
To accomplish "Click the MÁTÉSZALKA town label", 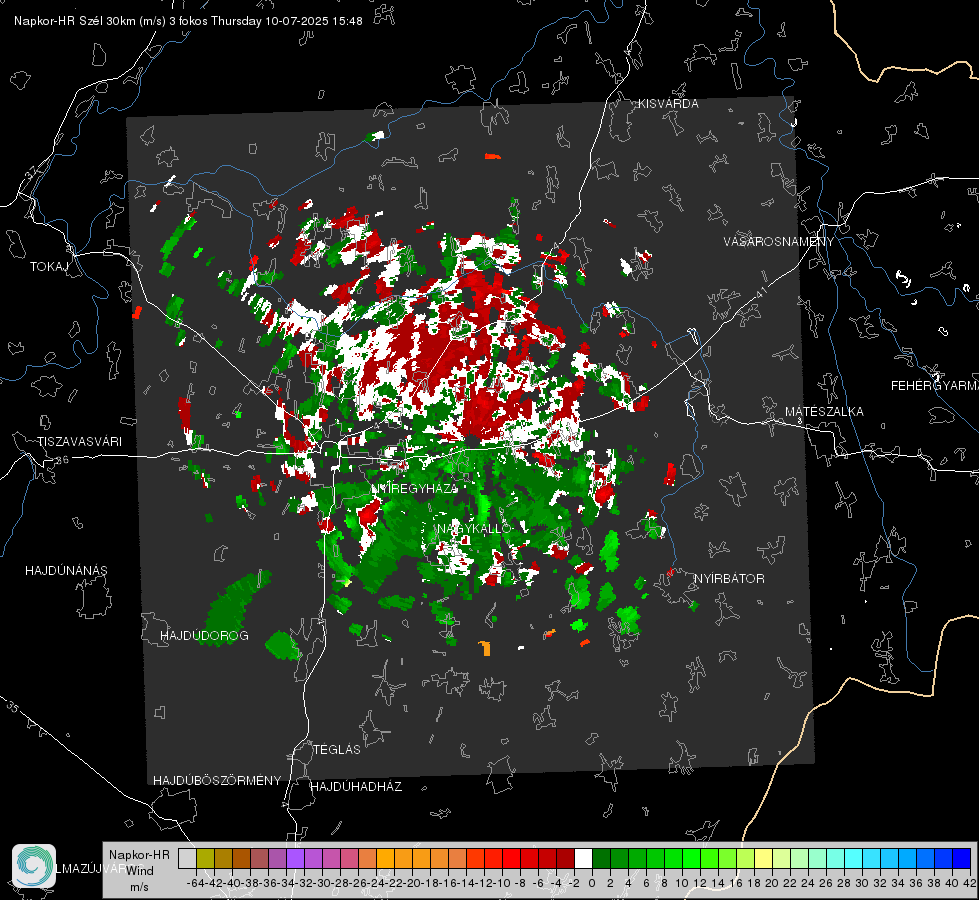I will (824, 412).
